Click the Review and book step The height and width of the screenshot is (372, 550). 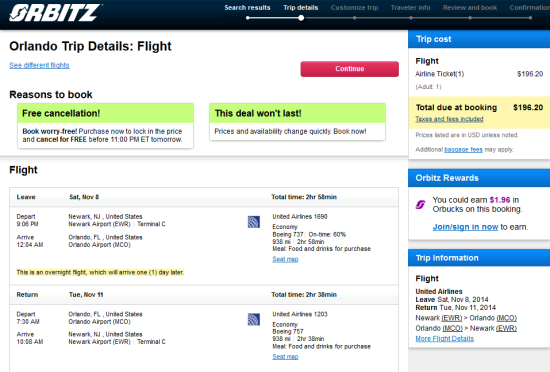(470, 8)
